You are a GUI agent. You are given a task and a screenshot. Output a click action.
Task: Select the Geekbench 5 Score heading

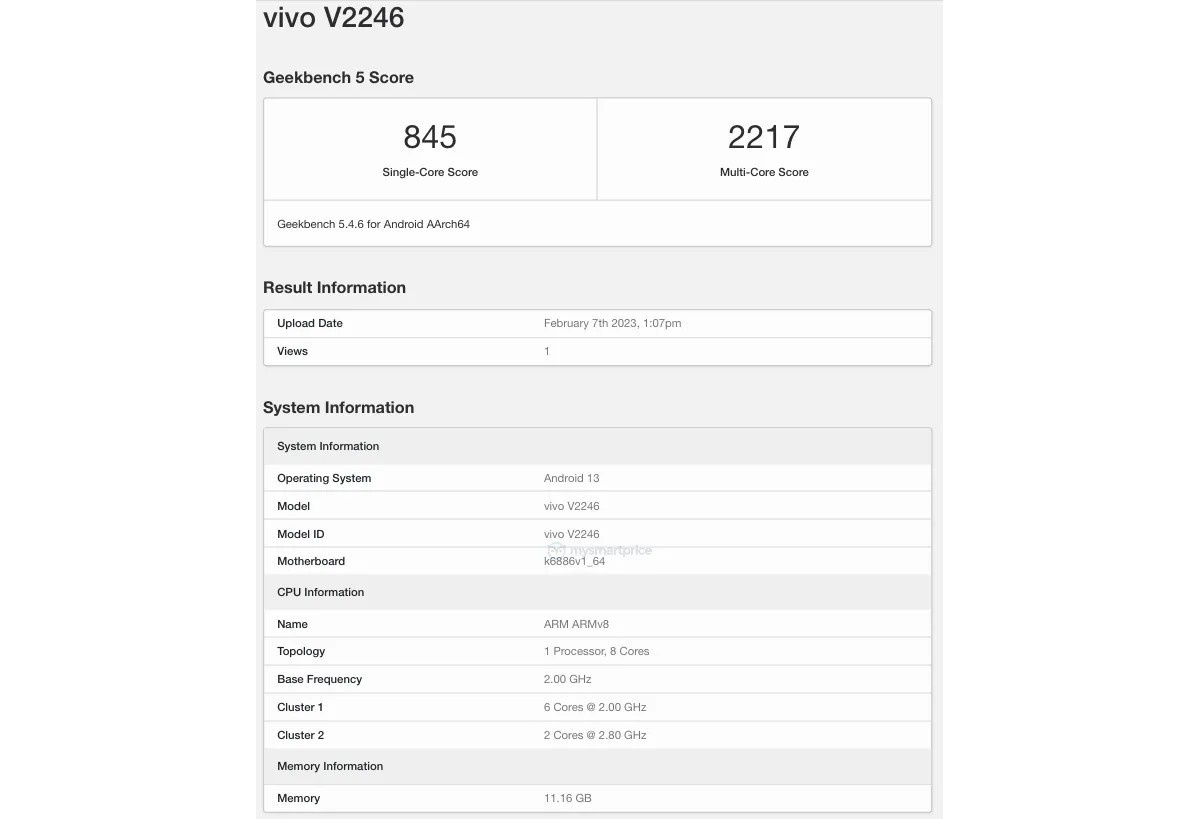click(x=338, y=78)
